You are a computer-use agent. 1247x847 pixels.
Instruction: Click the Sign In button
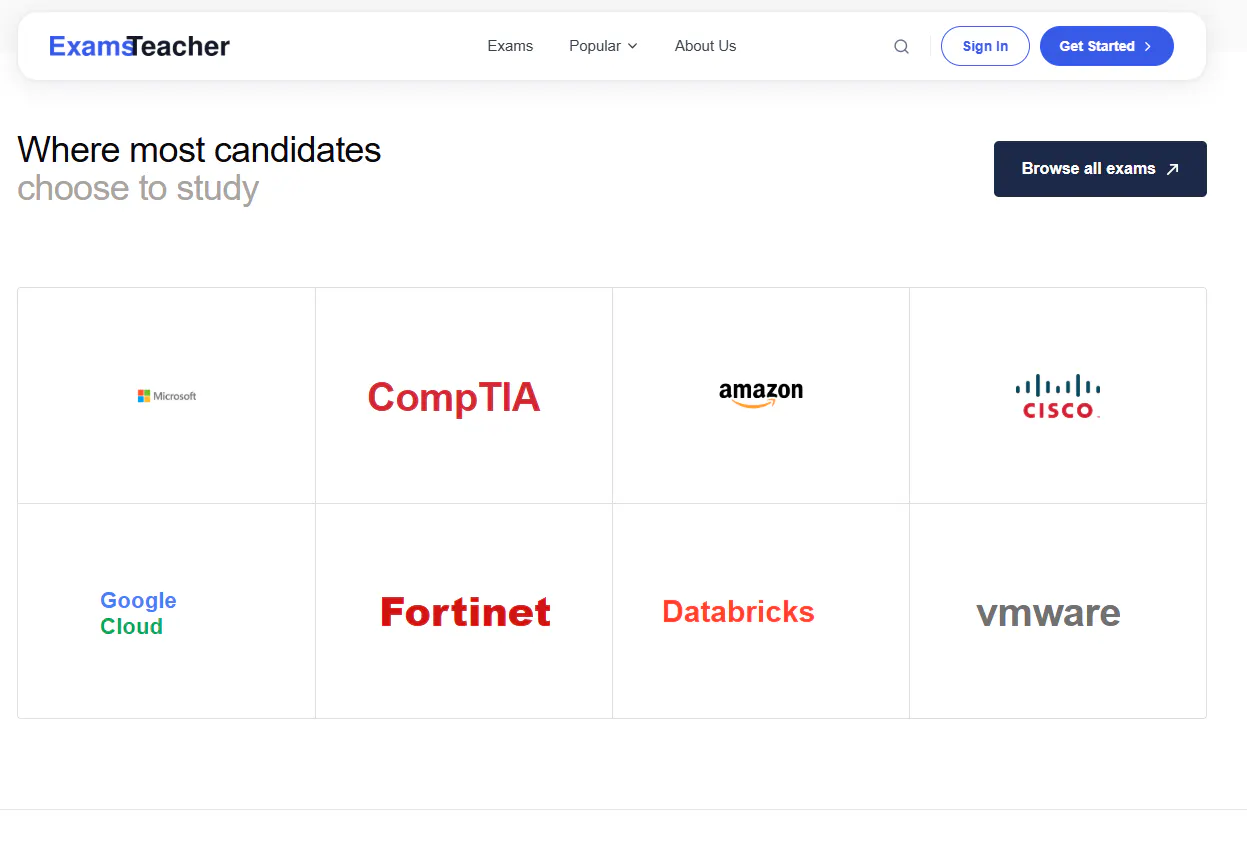tap(985, 46)
